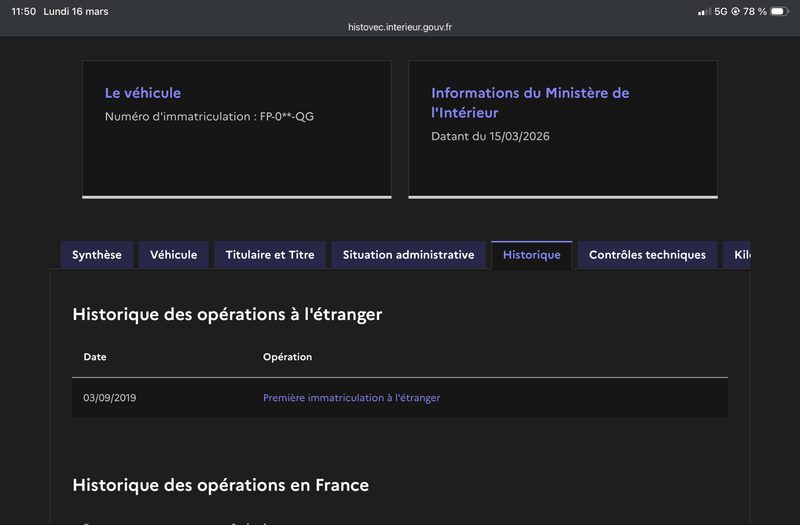Click the Première immatriculation à l'étranger link
This screenshot has width=800, height=525.
click(351, 398)
